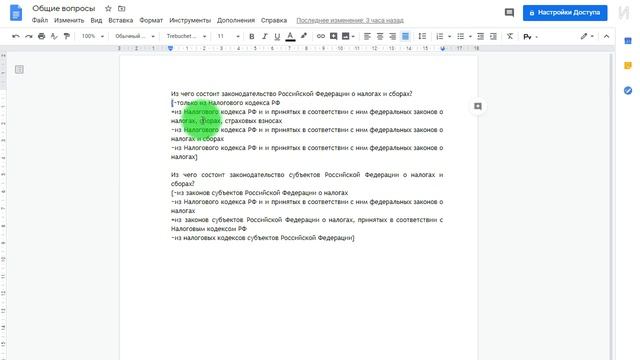Click the Undo arrow icon
The image size is (640, 360).
[16, 36]
